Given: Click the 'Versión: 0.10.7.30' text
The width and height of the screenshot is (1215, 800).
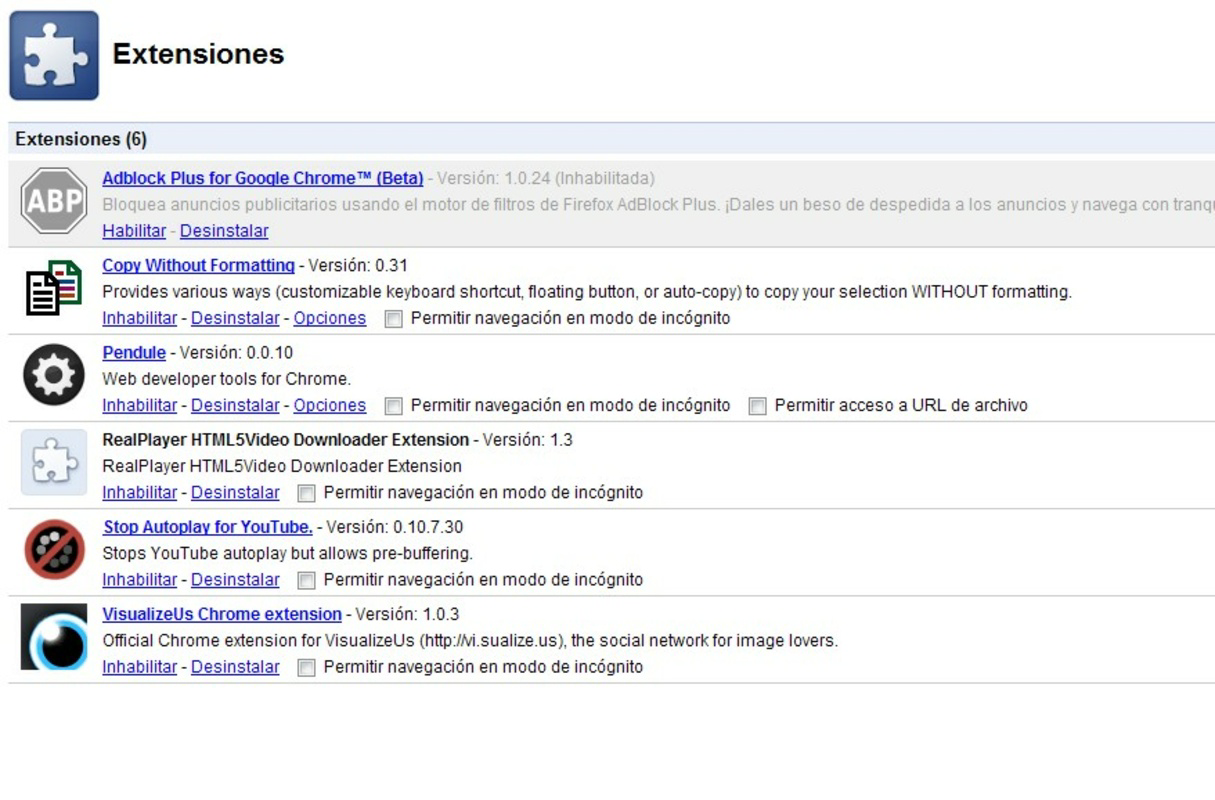Looking at the screenshot, I should click(x=395, y=527).
